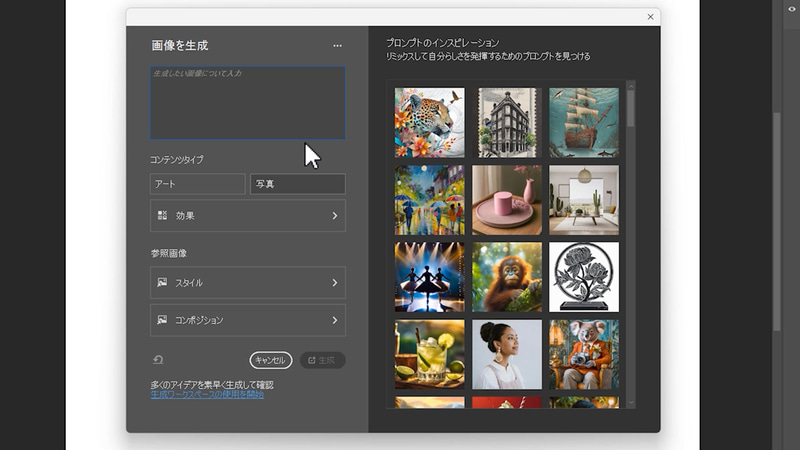
Task: Click the スタイル image icon
Action: click(162, 282)
